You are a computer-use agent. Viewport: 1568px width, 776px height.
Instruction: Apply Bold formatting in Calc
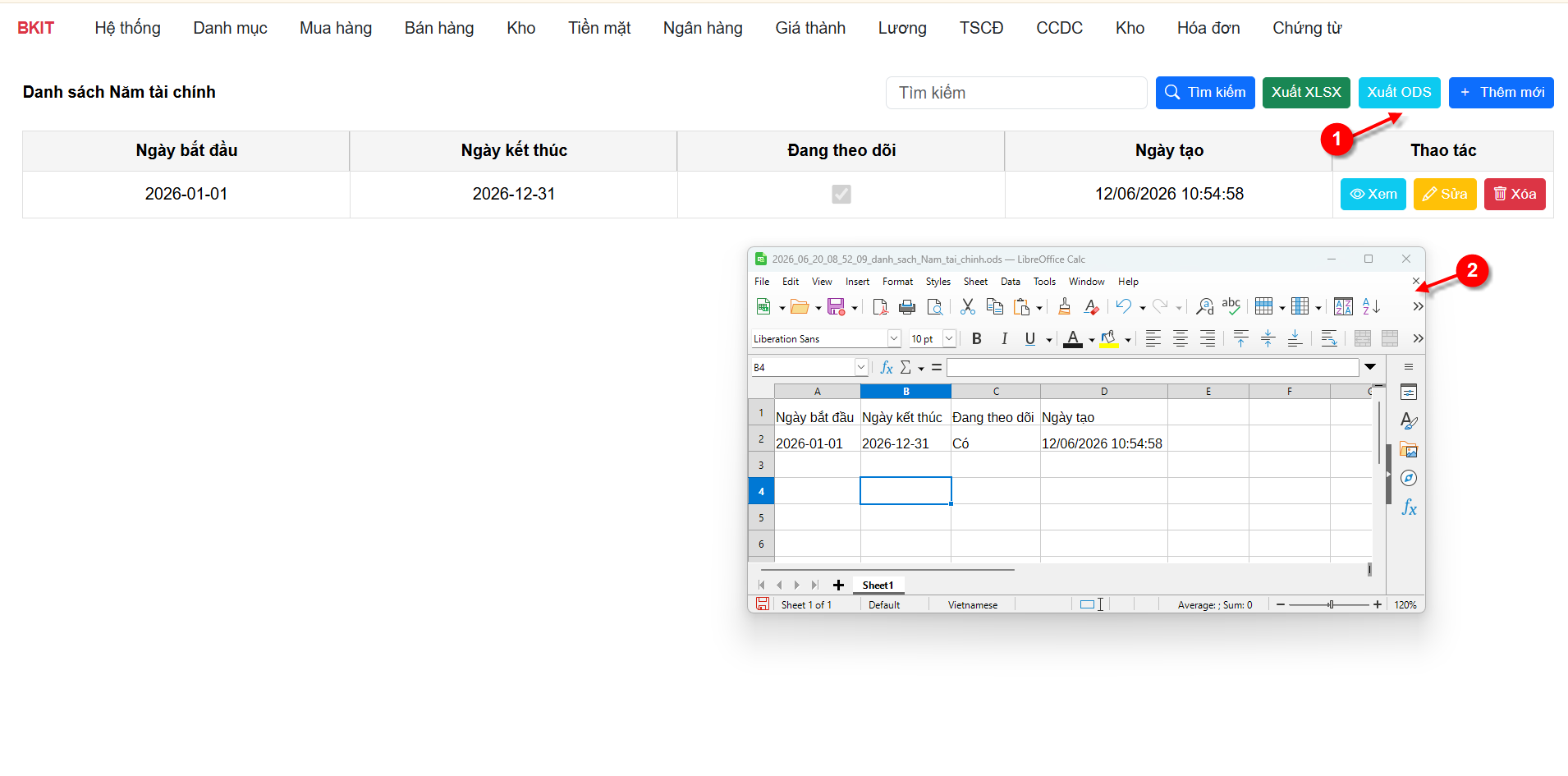coord(977,339)
